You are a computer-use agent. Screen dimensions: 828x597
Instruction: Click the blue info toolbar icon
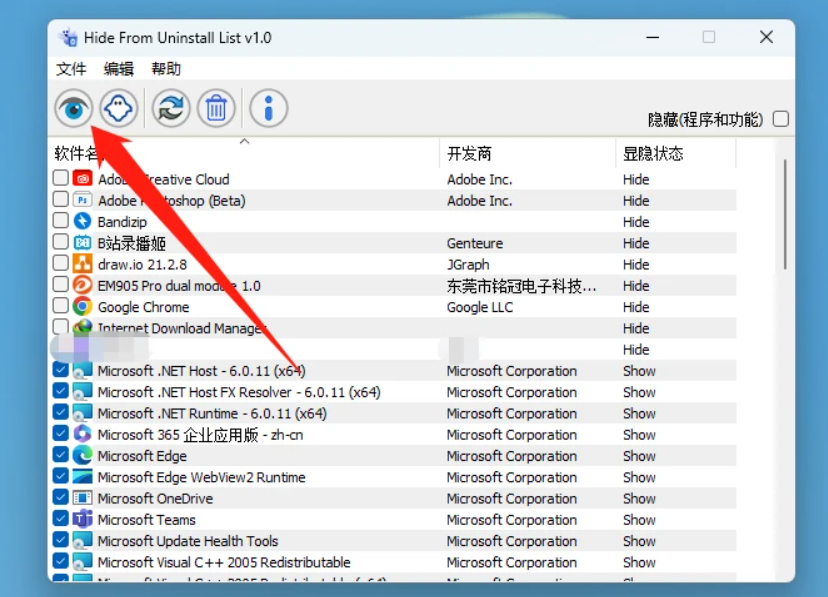(x=268, y=109)
